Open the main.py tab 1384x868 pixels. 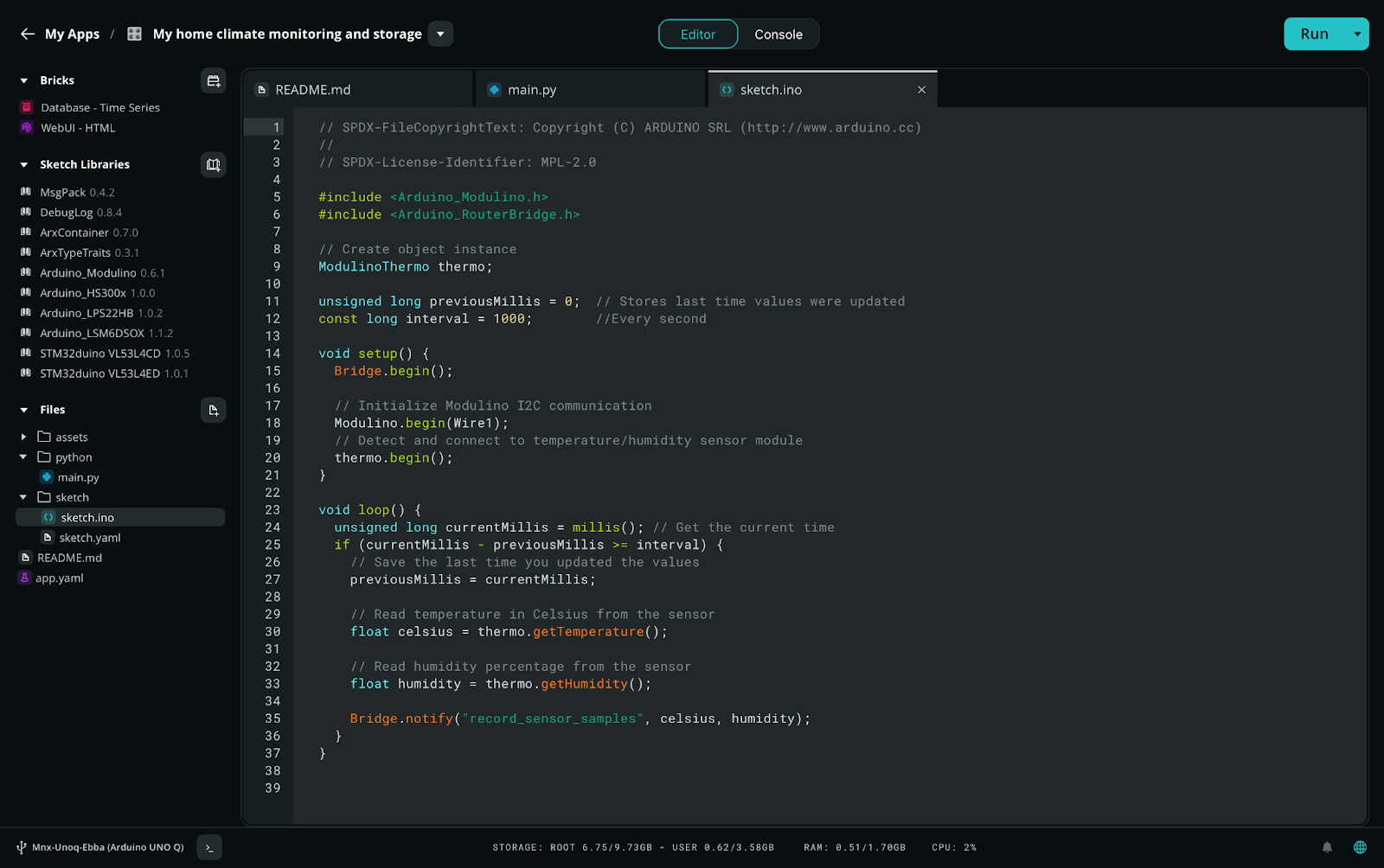pos(531,88)
